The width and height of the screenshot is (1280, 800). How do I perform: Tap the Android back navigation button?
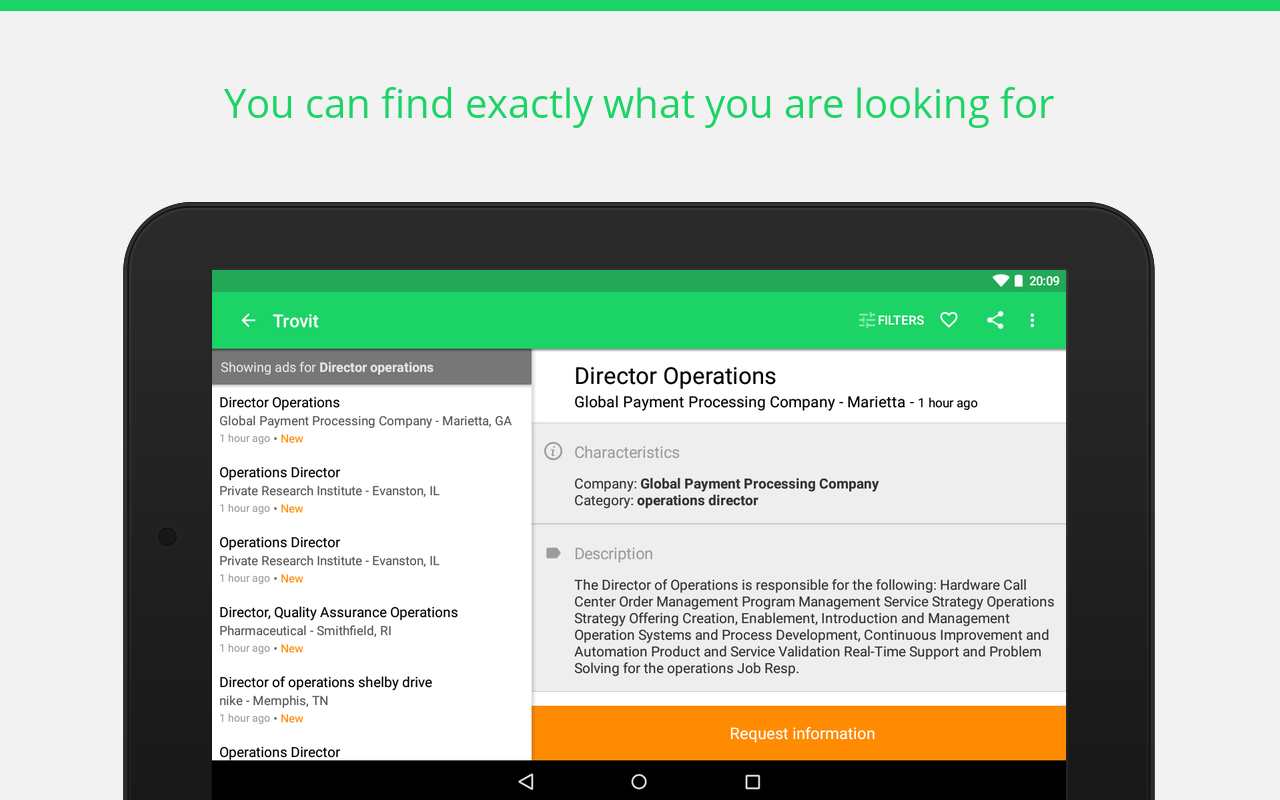coord(526,782)
